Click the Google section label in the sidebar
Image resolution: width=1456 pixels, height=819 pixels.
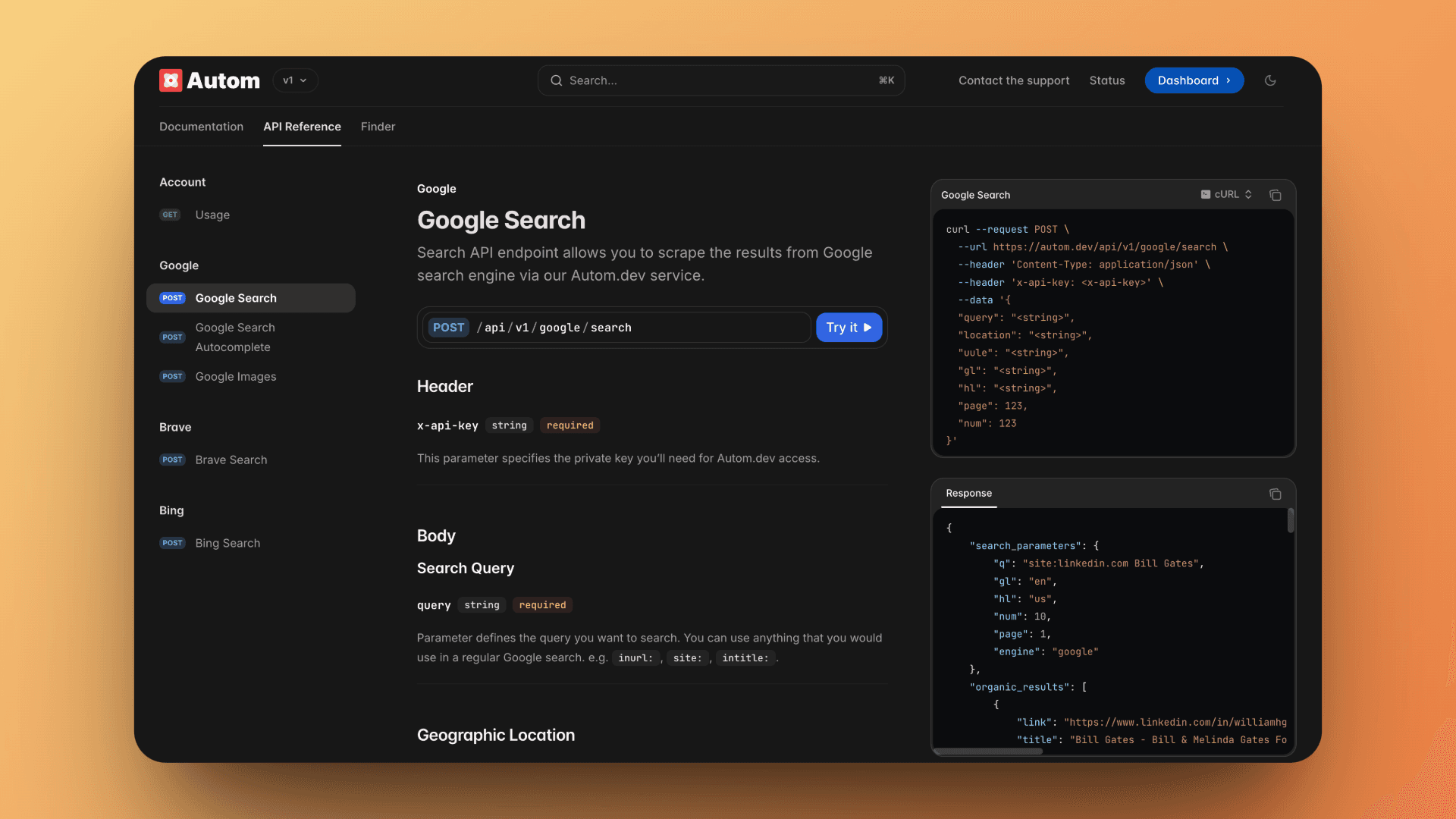179,265
